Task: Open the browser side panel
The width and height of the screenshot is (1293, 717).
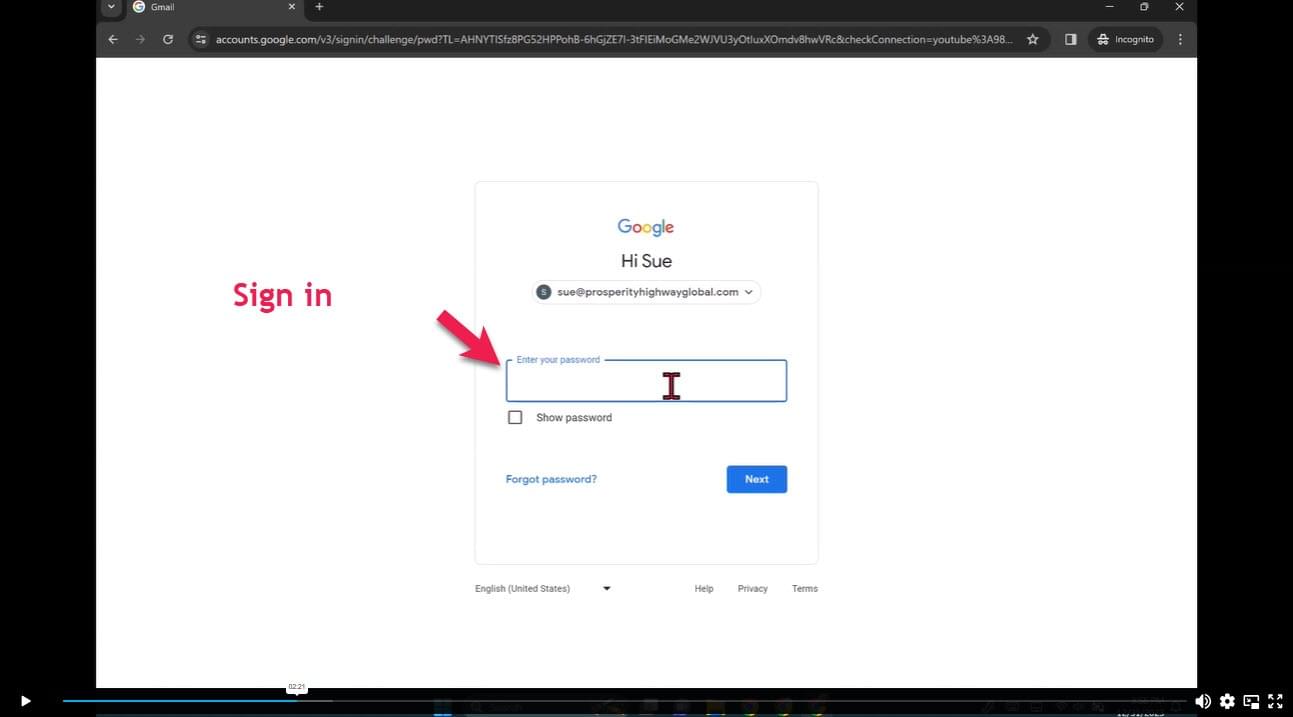Action: 1070,40
